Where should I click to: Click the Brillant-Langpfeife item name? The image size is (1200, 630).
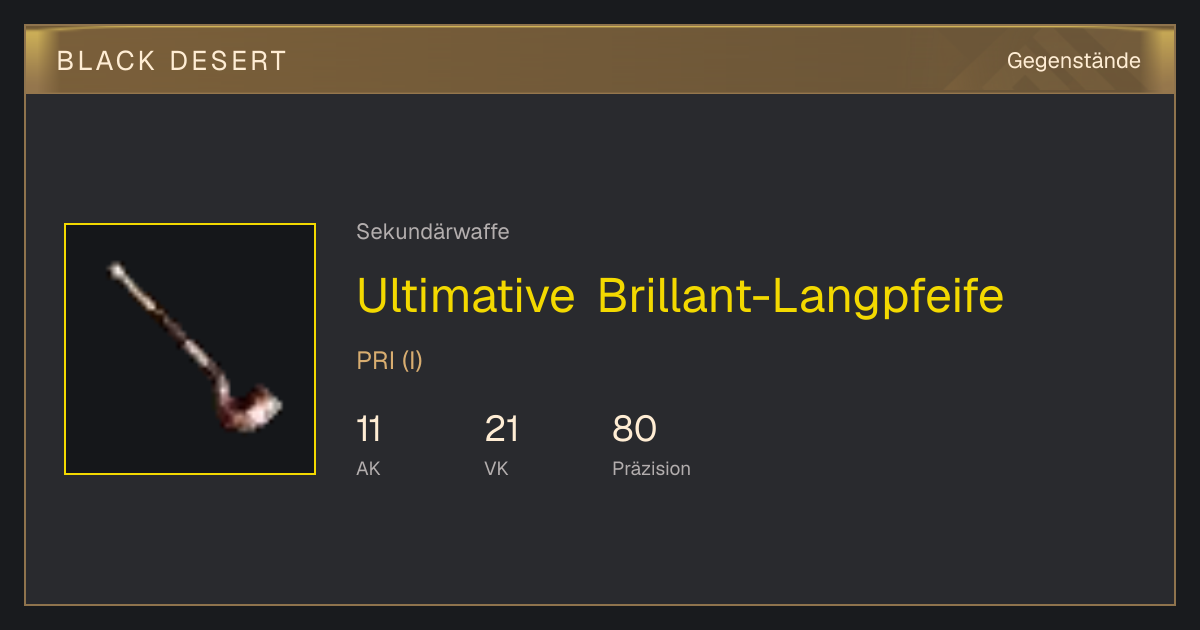(801, 296)
